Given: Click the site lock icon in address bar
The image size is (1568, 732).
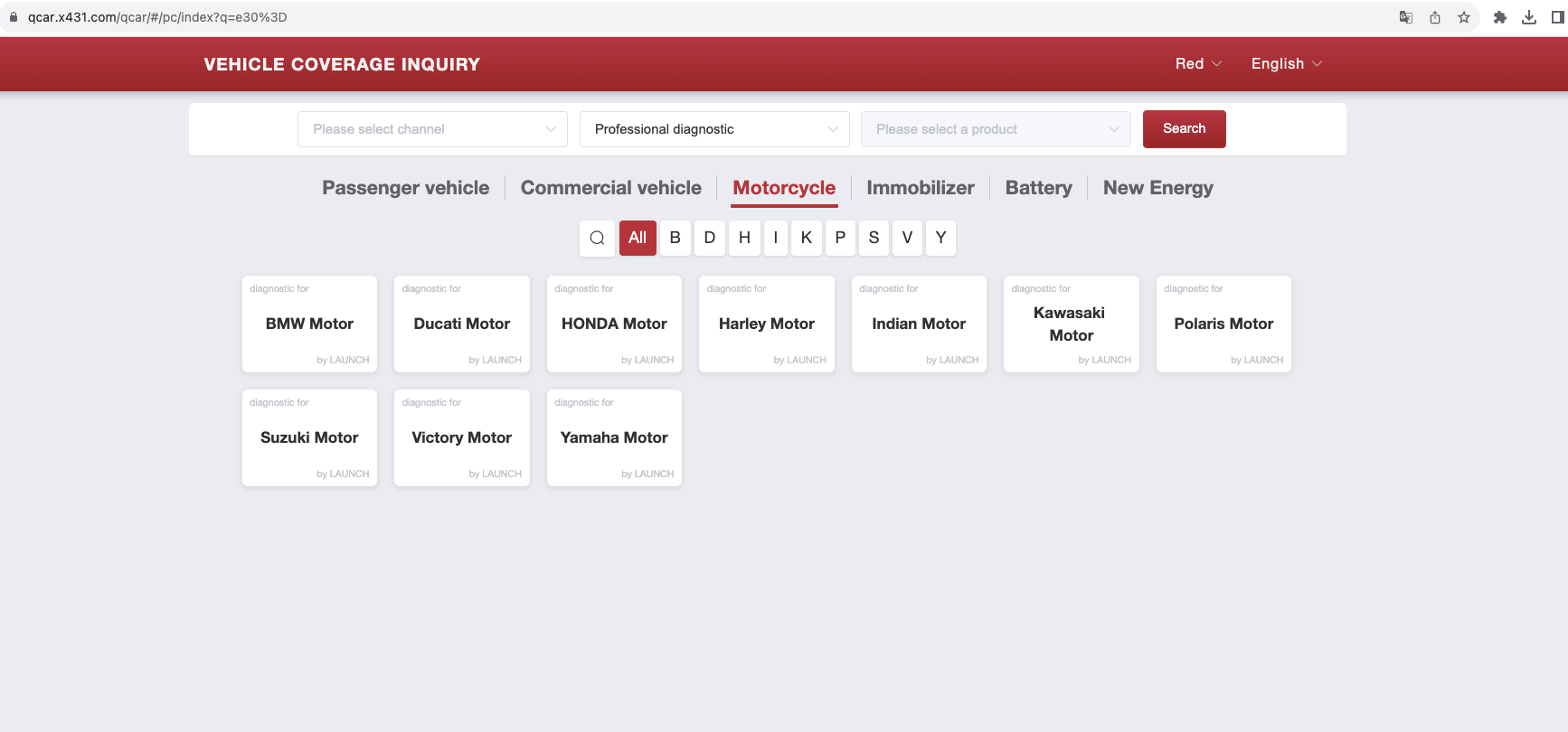Looking at the screenshot, I should [14, 17].
